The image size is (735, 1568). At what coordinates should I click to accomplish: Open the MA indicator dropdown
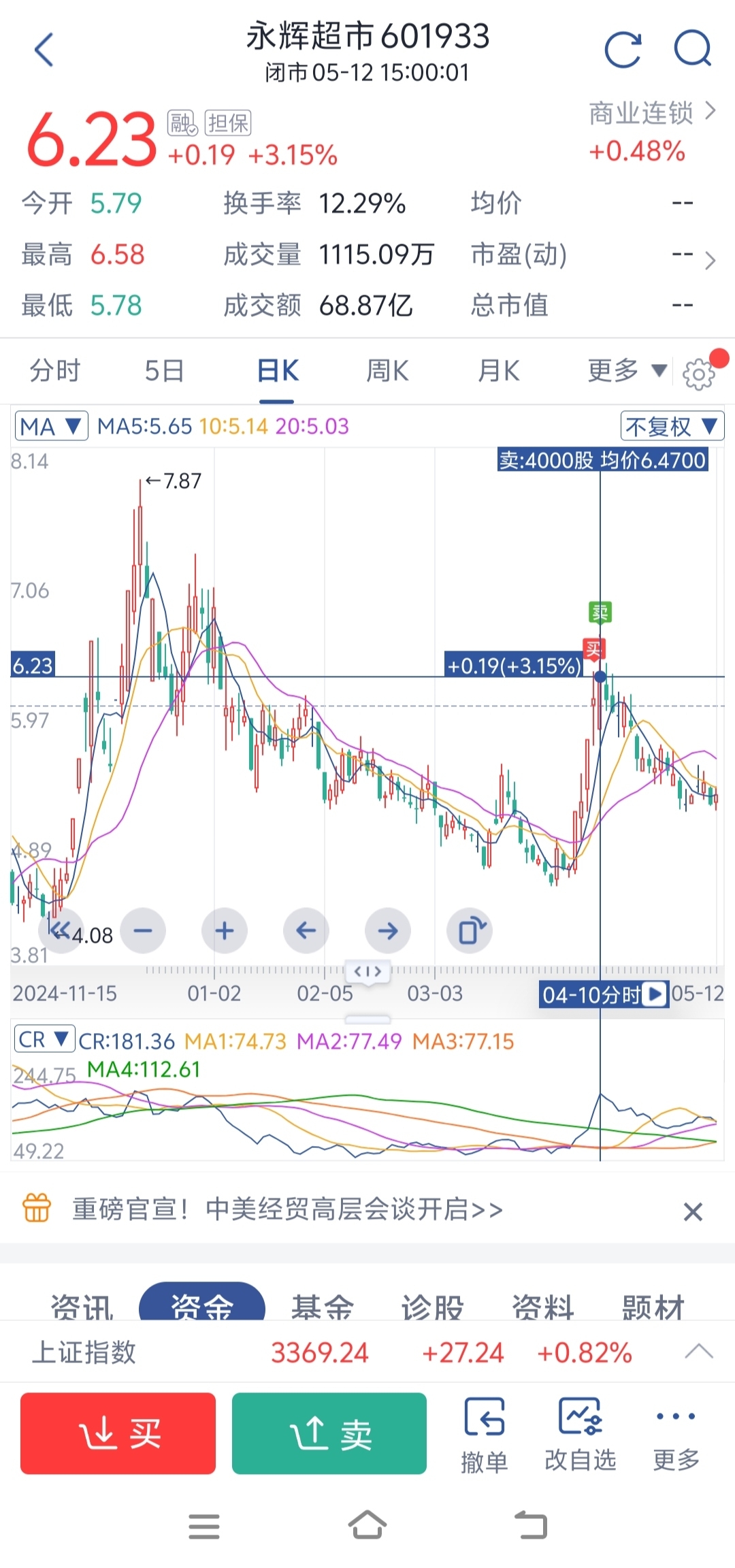[x=52, y=427]
